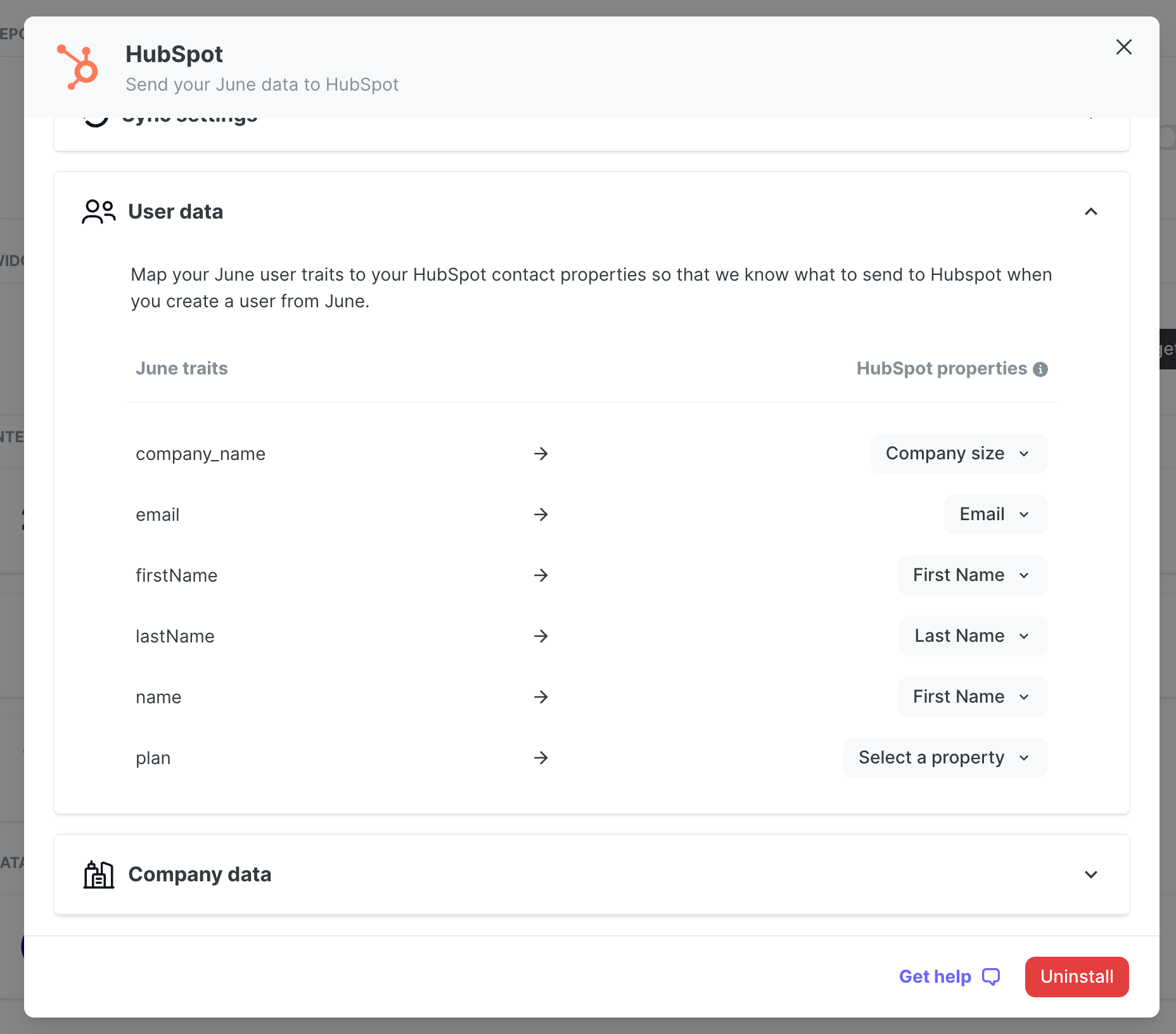Click the HubSpot sprocket logo
The height and width of the screenshot is (1034, 1176).
[x=77, y=67]
